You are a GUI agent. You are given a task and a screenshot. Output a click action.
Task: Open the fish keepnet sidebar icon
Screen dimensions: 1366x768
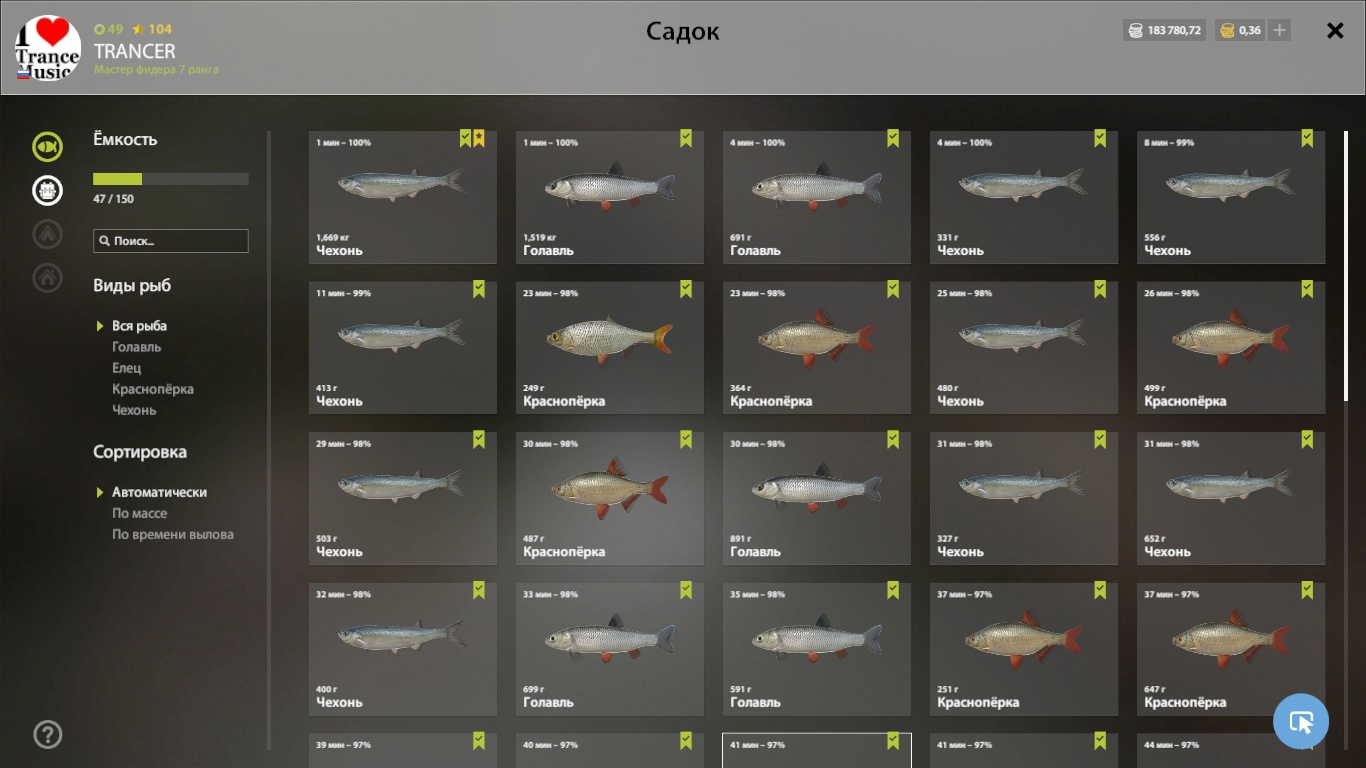(x=47, y=148)
